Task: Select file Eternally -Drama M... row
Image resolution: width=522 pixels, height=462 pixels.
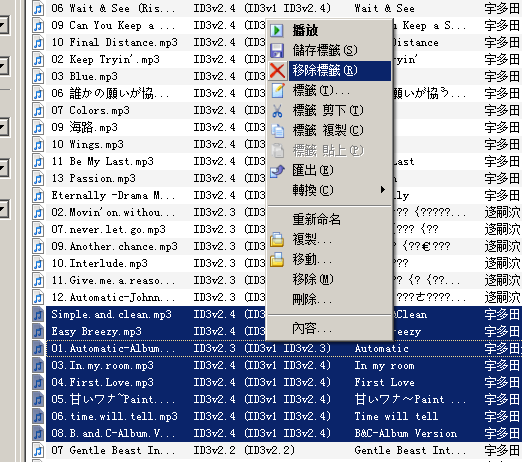Action: coord(113,195)
